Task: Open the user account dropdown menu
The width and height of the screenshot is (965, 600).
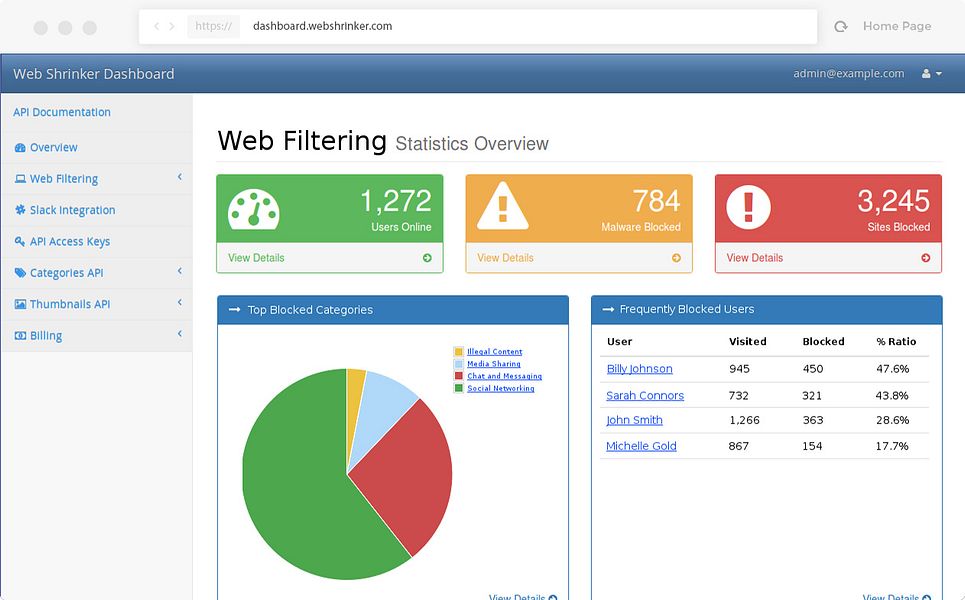Action: pyautogui.click(x=932, y=74)
